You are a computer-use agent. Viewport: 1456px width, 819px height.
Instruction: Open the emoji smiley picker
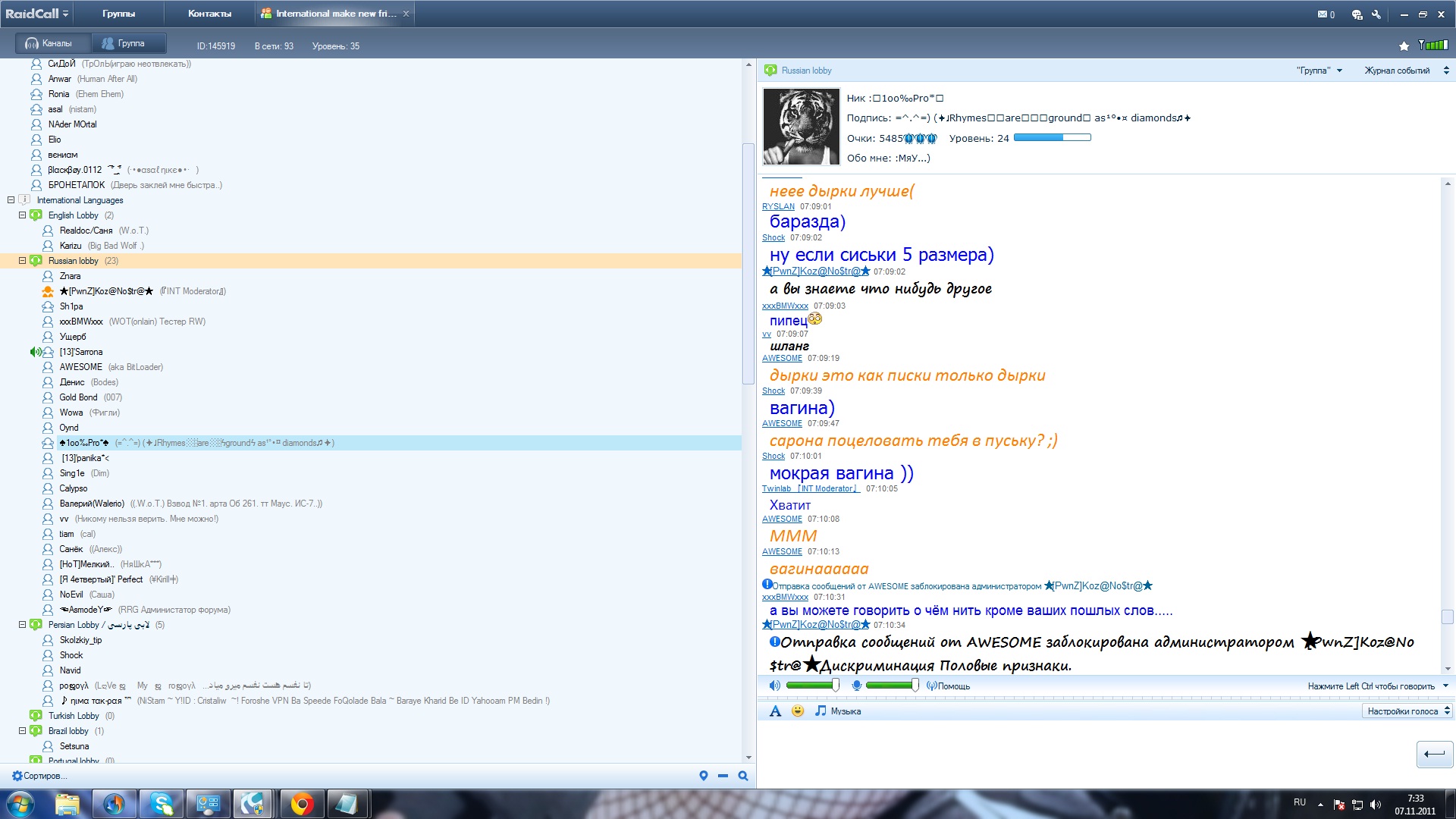[797, 711]
